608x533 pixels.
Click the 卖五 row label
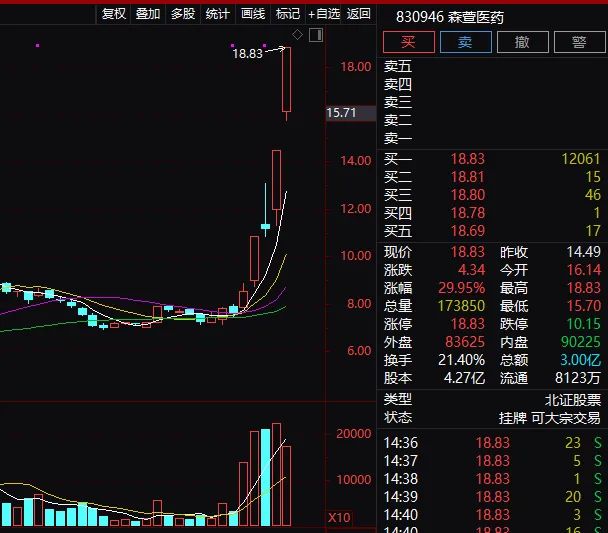pos(398,66)
